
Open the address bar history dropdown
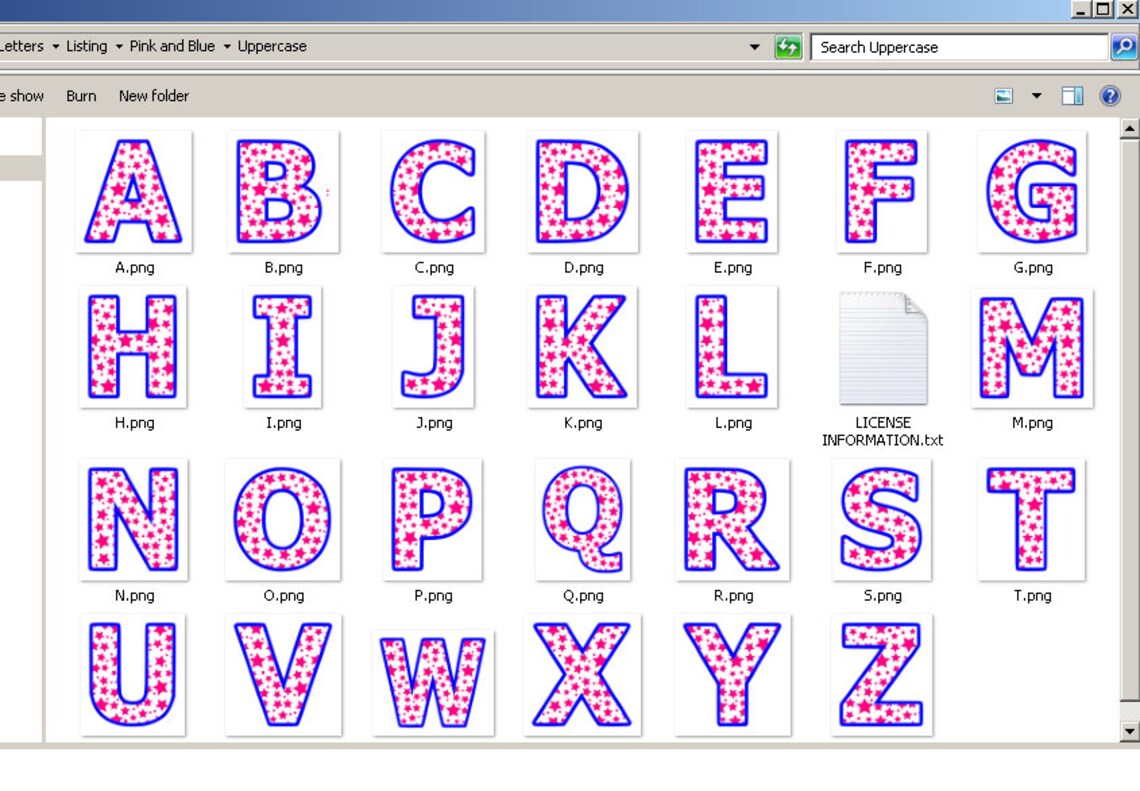click(755, 46)
